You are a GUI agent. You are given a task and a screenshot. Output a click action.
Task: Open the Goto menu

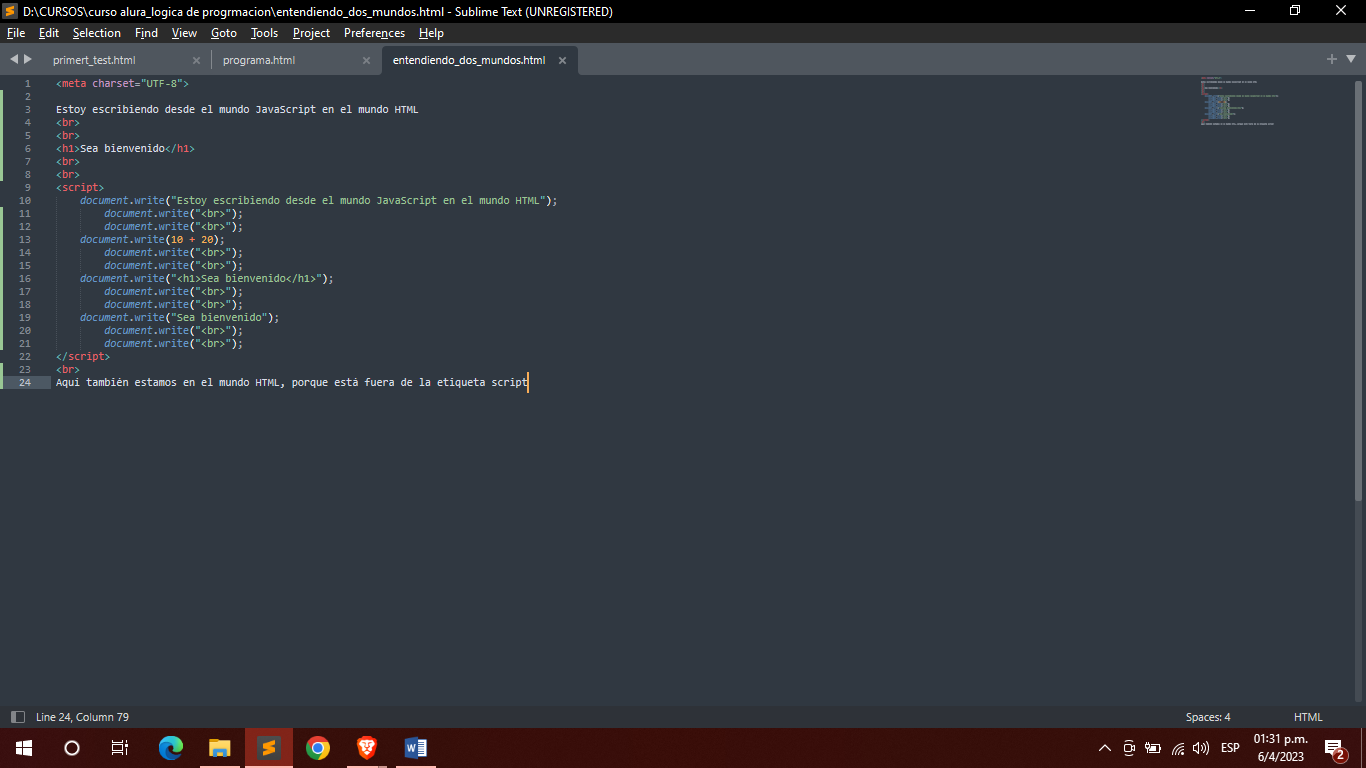pyautogui.click(x=224, y=33)
